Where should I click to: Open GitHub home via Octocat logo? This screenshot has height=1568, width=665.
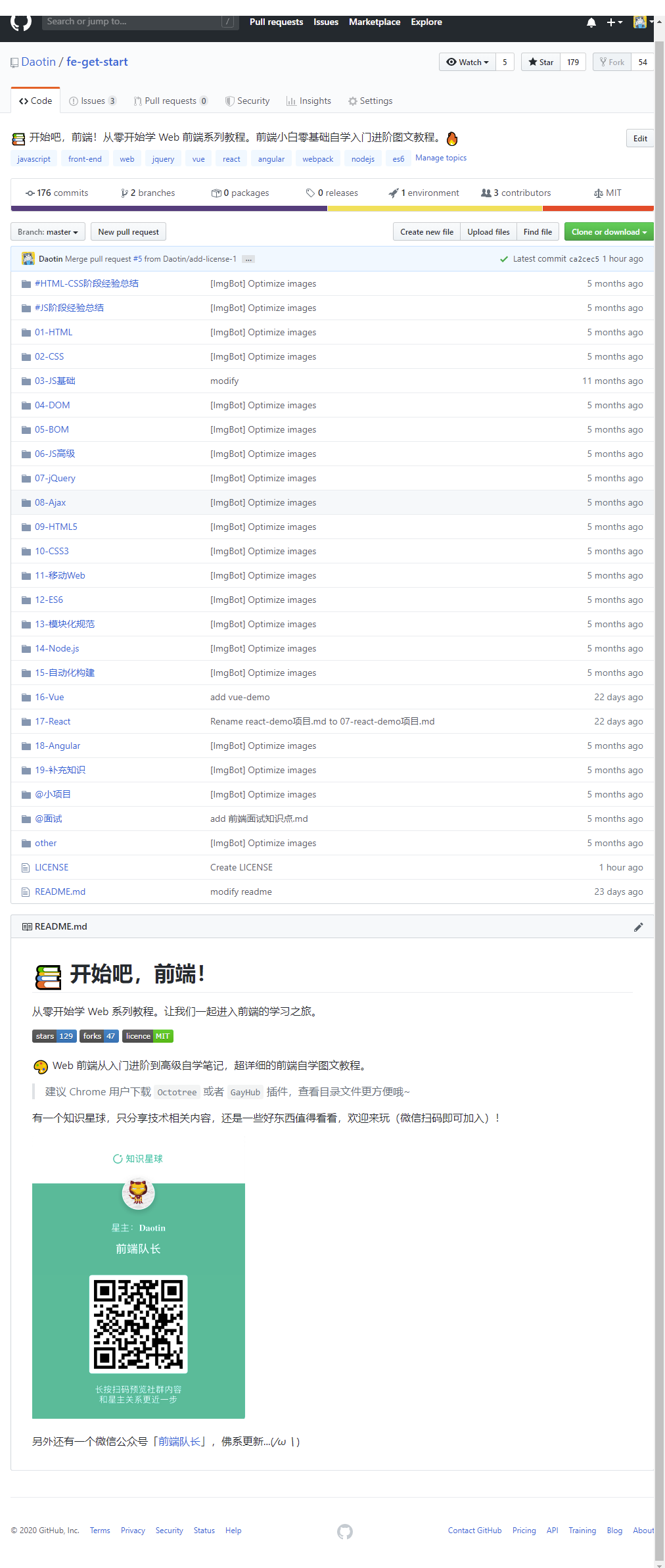21,22
